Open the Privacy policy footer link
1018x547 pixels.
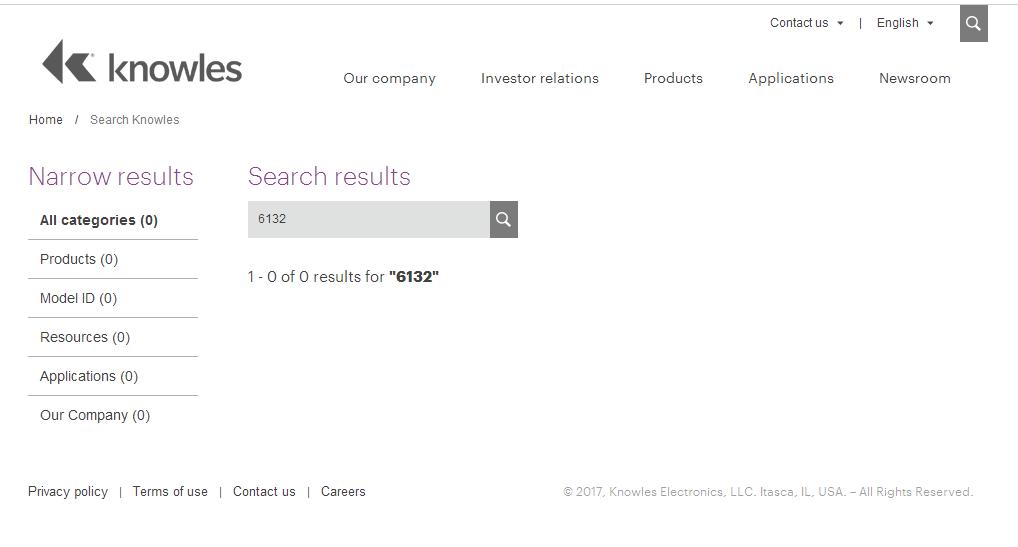click(68, 492)
